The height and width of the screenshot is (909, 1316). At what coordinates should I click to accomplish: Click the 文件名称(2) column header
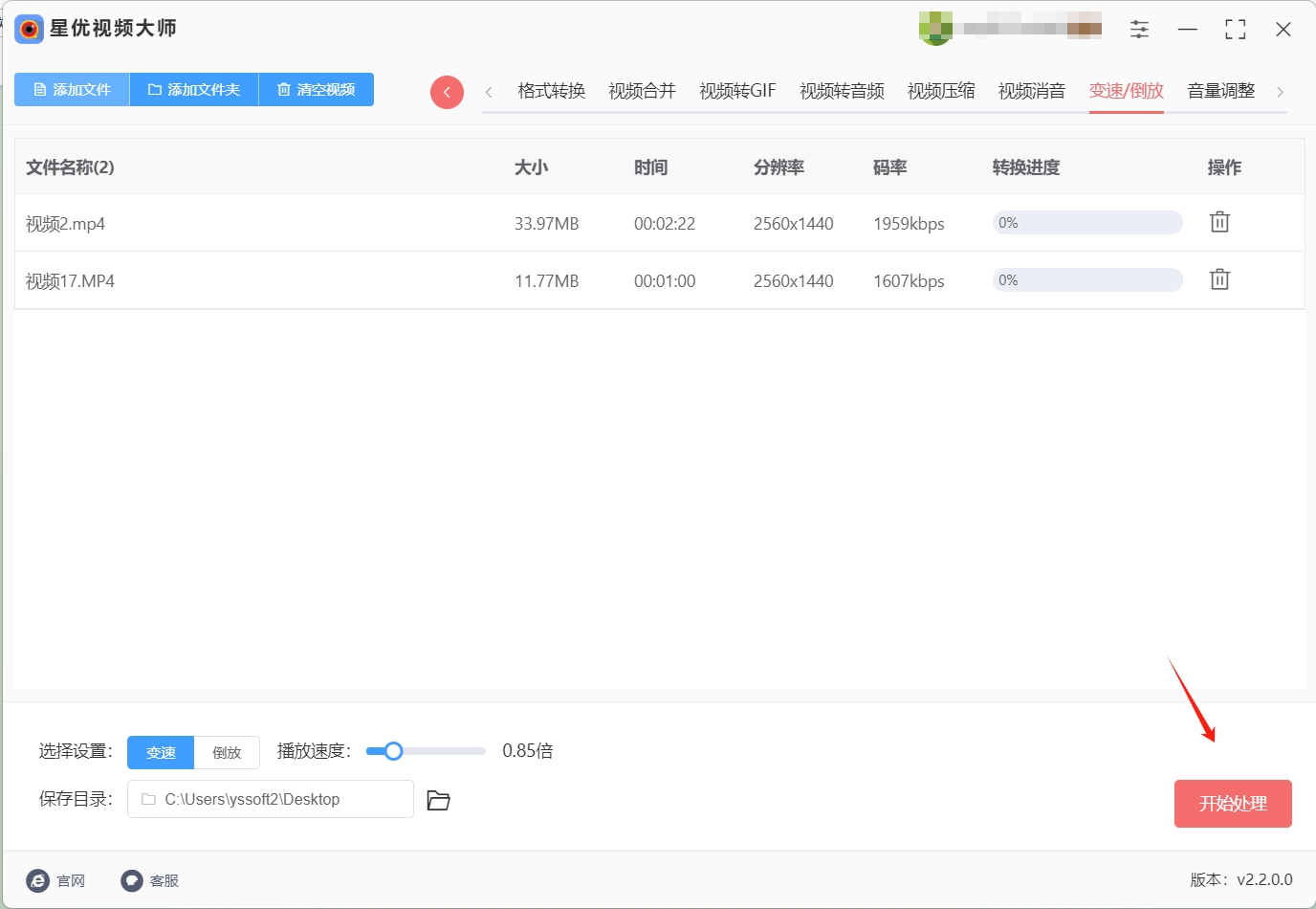(70, 167)
